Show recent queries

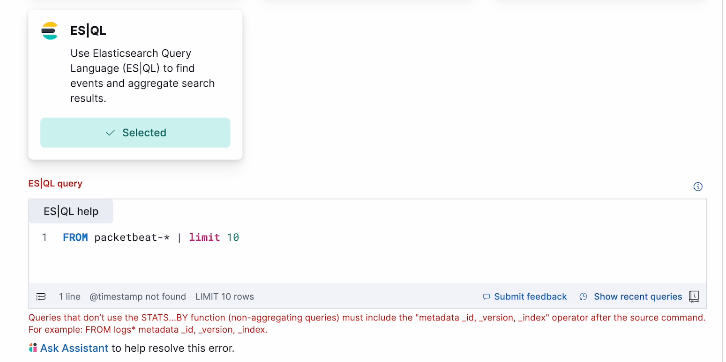tap(638, 297)
